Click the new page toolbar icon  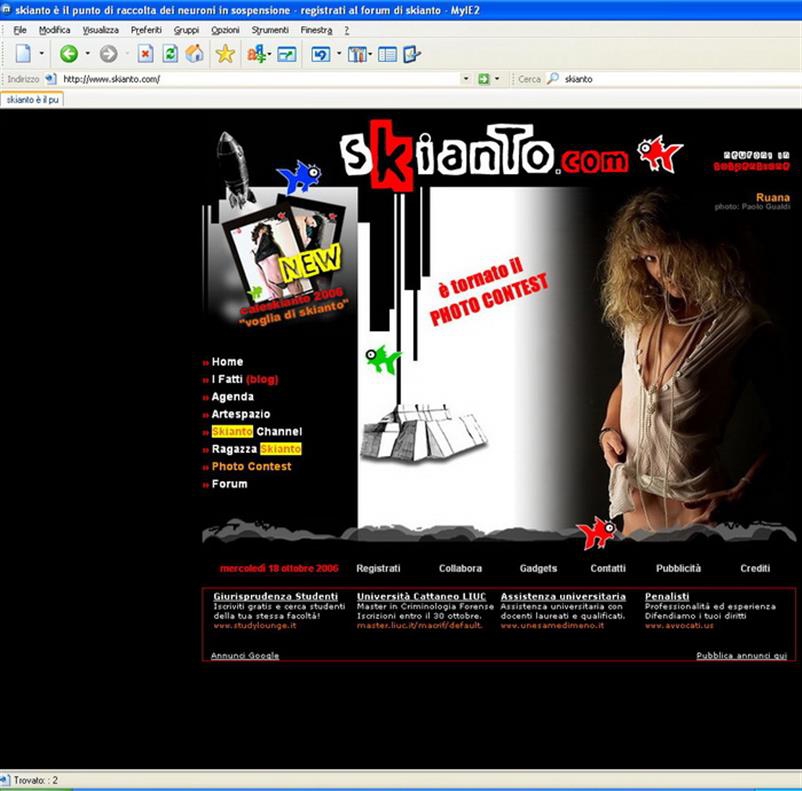click(23, 53)
